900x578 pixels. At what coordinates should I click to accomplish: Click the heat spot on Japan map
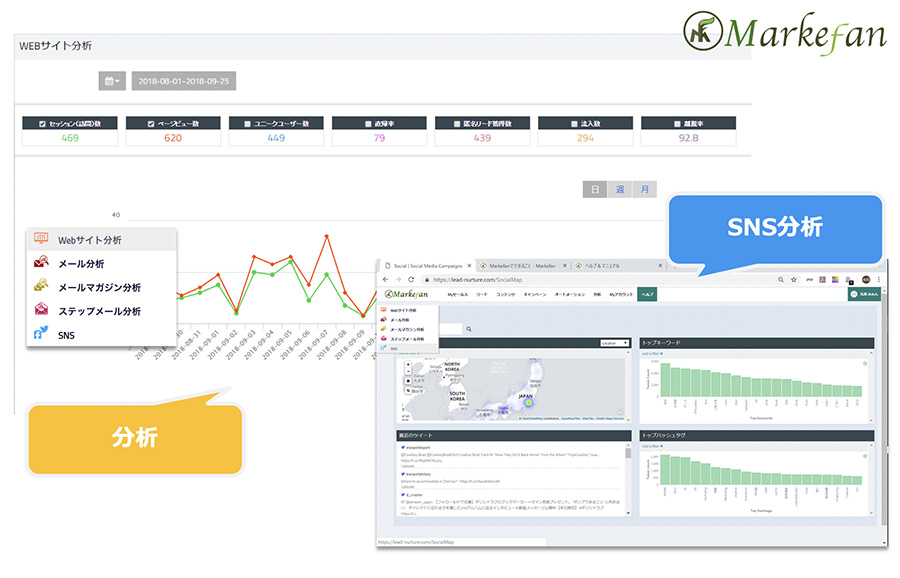tap(529, 402)
